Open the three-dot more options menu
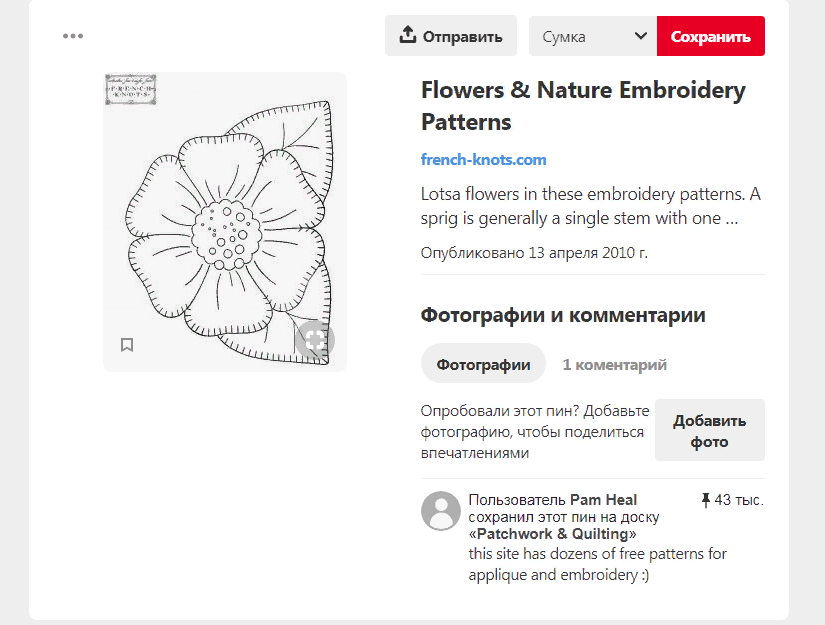 (x=73, y=36)
